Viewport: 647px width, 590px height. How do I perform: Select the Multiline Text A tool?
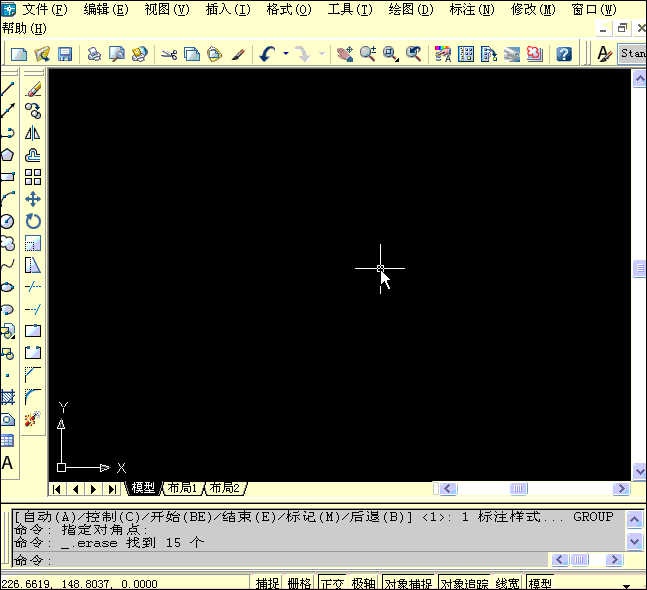coord(7,463)
